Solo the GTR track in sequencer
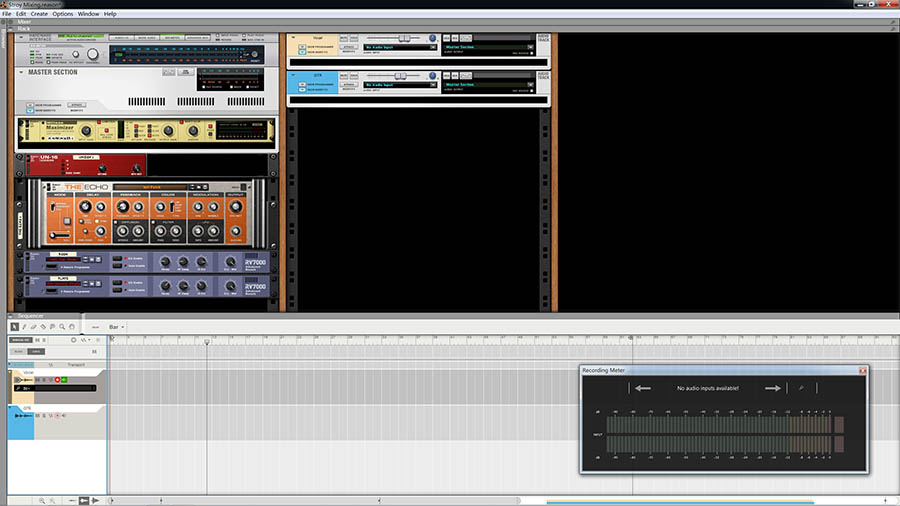The height and width of the screenshot is (506, 900). [x=44, y=415]
